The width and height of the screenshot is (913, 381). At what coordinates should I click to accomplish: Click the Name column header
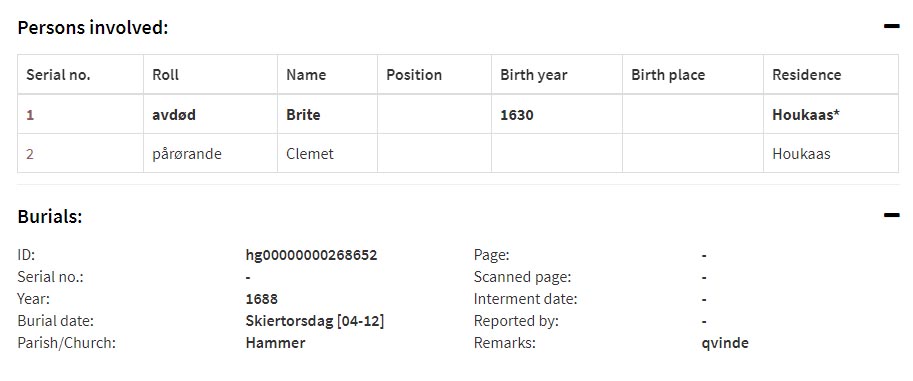coord(306,75)
